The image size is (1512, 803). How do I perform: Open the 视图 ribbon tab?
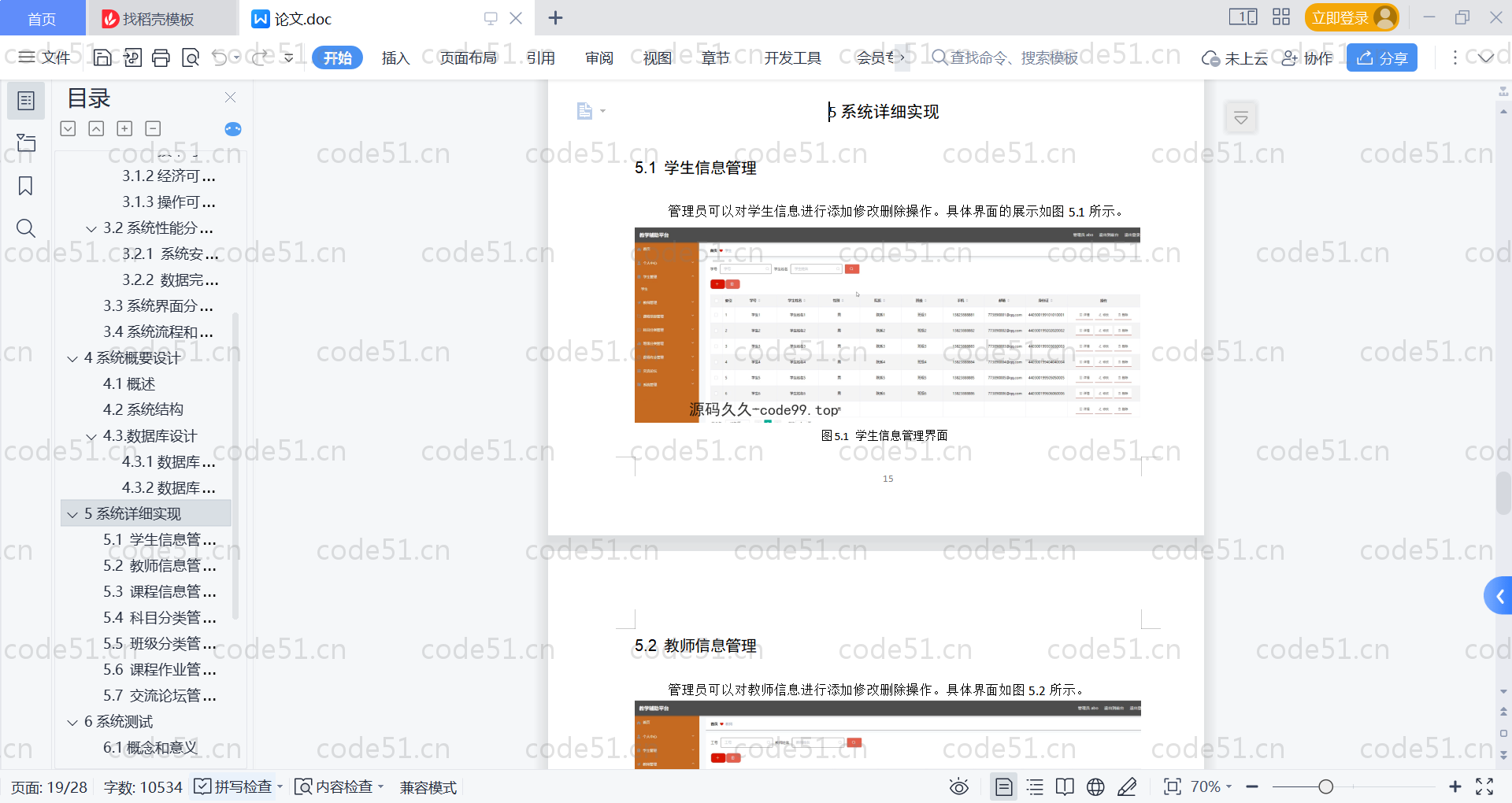658,57
